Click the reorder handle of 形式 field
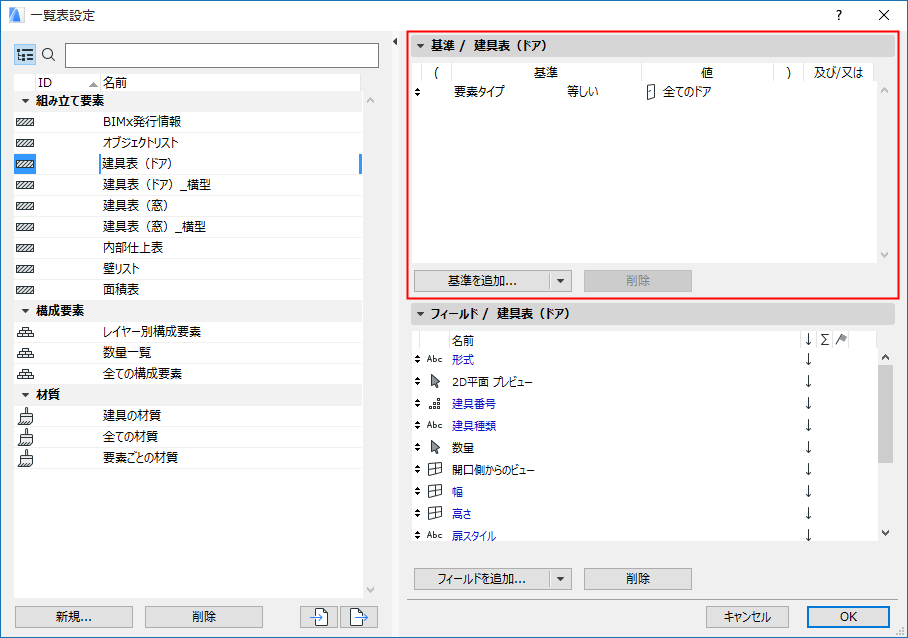908x638 pixels. click(x=418, y=360)
